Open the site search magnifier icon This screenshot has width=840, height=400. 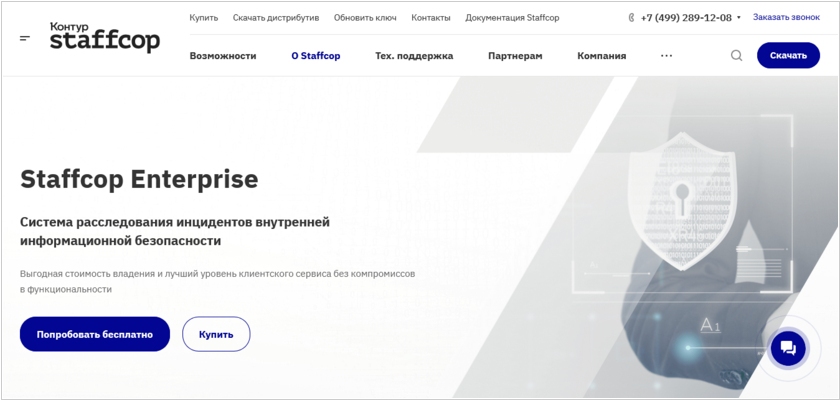tap(737, 56)
